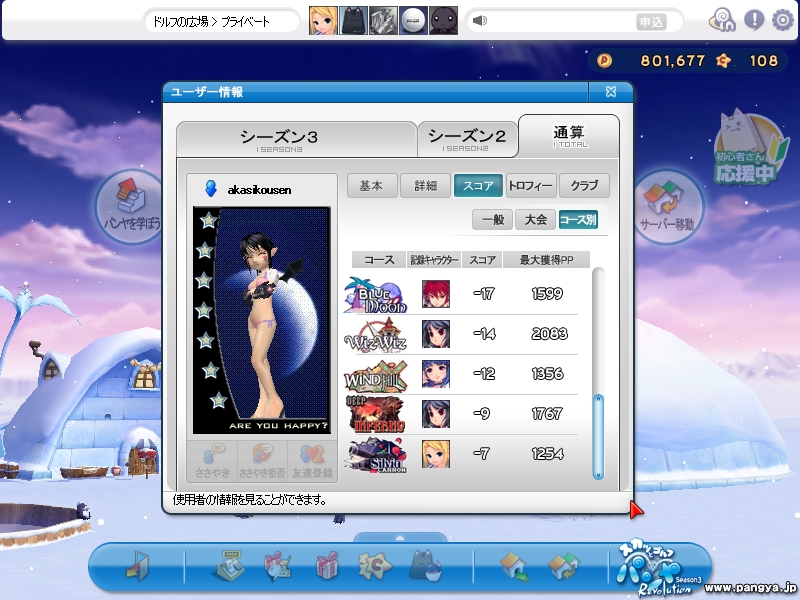Select the 一般 general filter
The width and height of the screenshot is (800, 600).
492,220
